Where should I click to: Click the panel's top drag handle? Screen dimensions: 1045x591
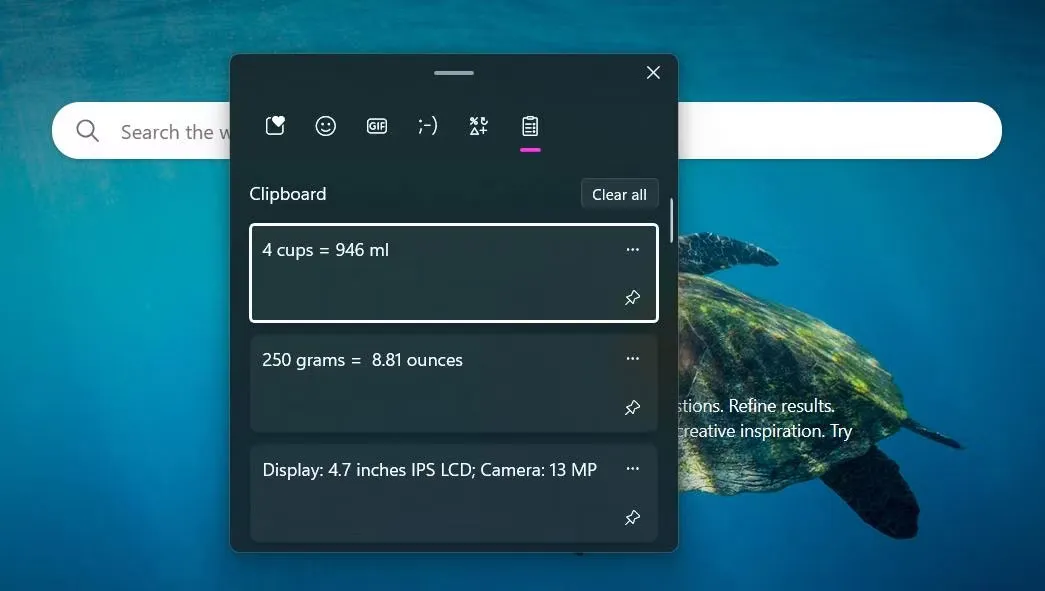454,73
